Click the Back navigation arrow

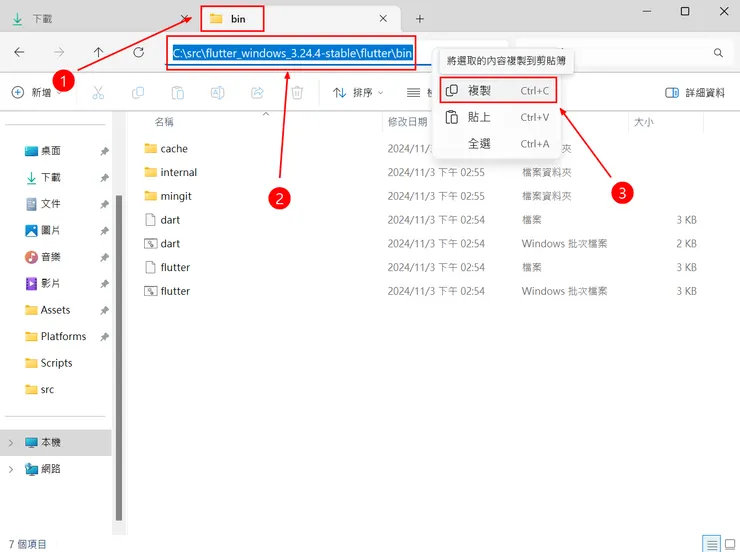(19, 52)
